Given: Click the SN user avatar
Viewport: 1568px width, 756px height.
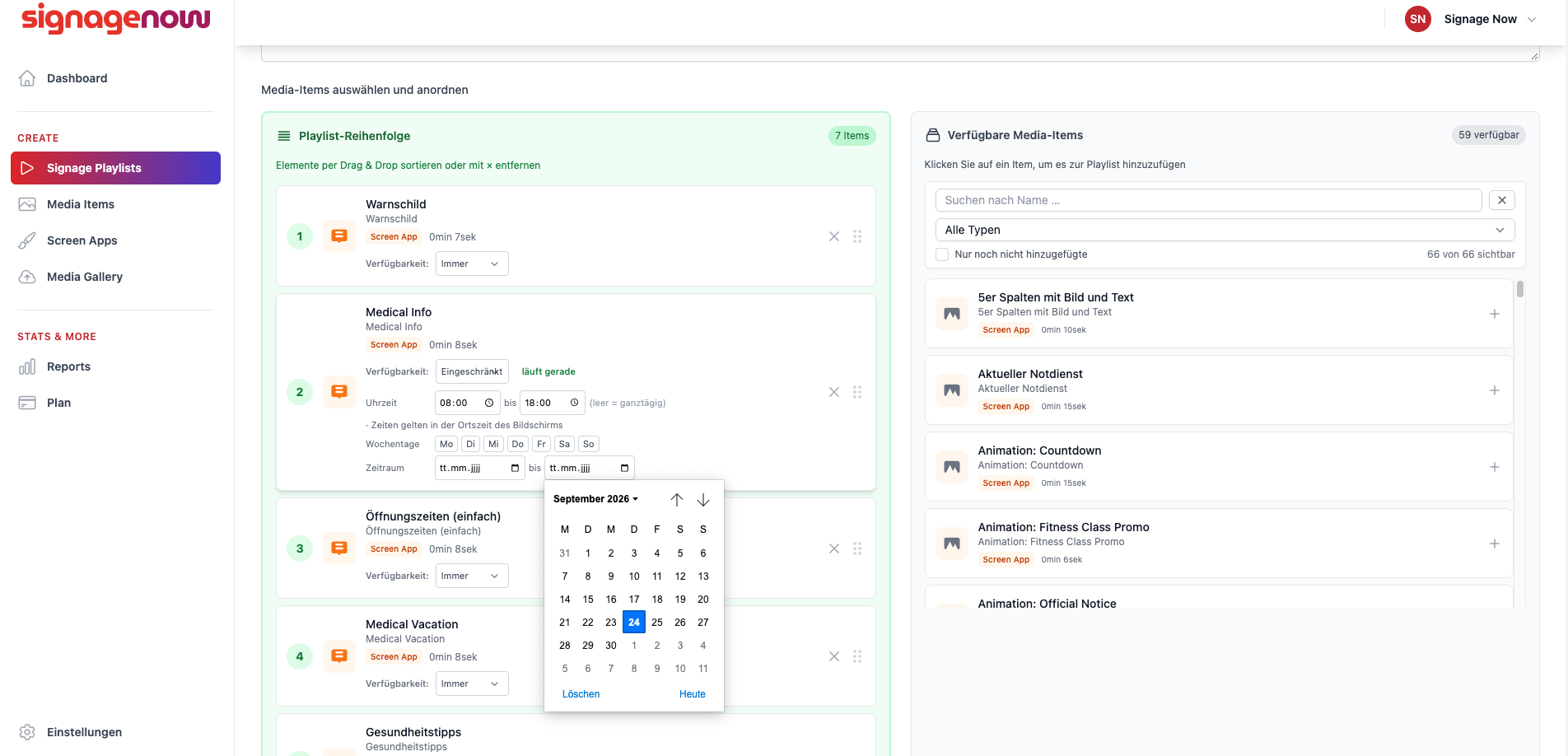Looking at the screenshot, I should pyautogui.click(x=1418, y=19).
